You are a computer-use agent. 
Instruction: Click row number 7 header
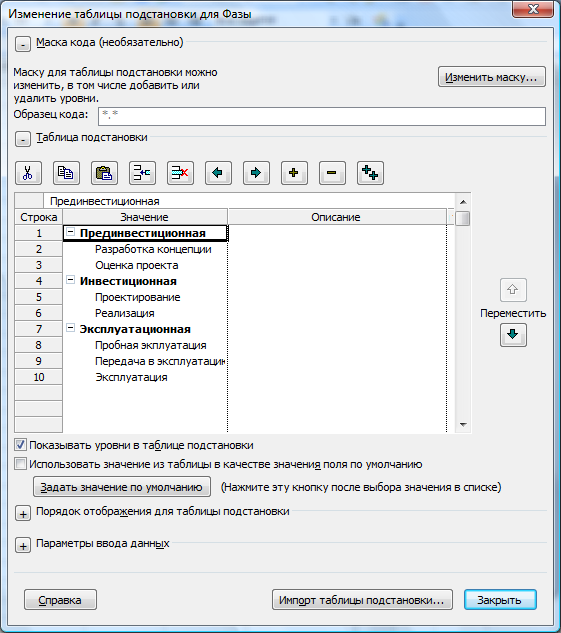coord(38,329)
